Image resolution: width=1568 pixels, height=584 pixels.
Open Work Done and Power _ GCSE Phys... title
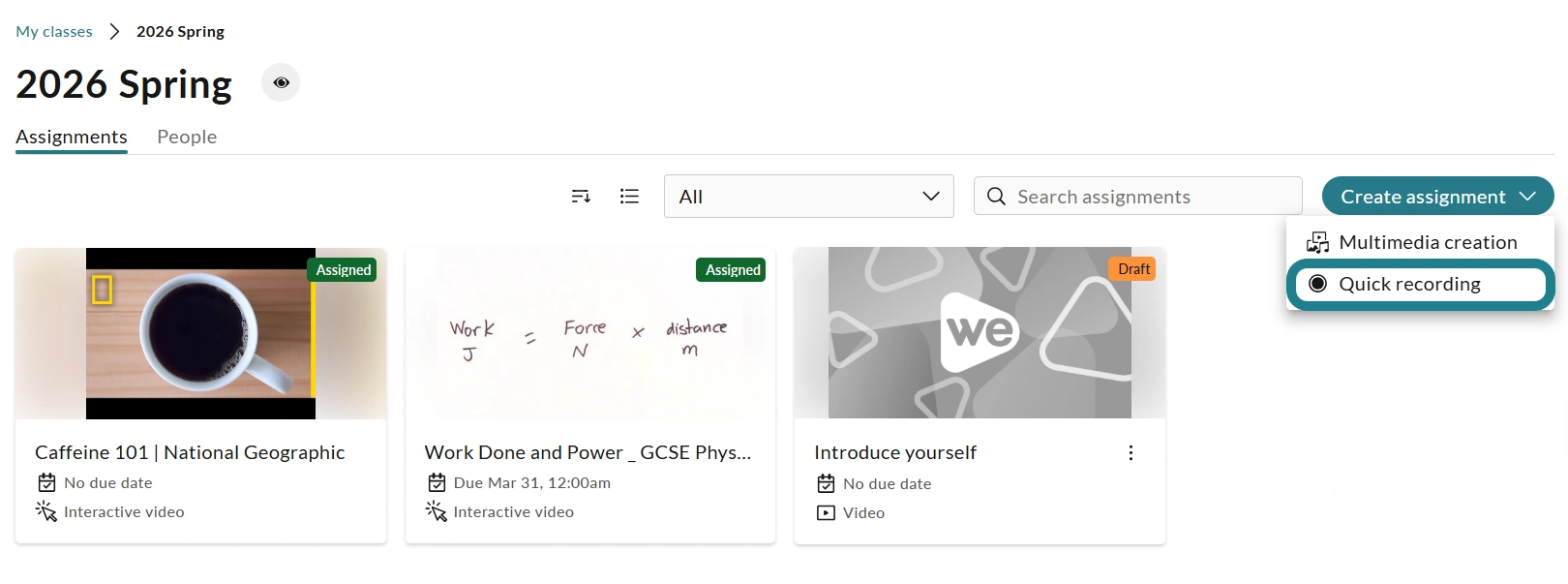coord(588,452)
